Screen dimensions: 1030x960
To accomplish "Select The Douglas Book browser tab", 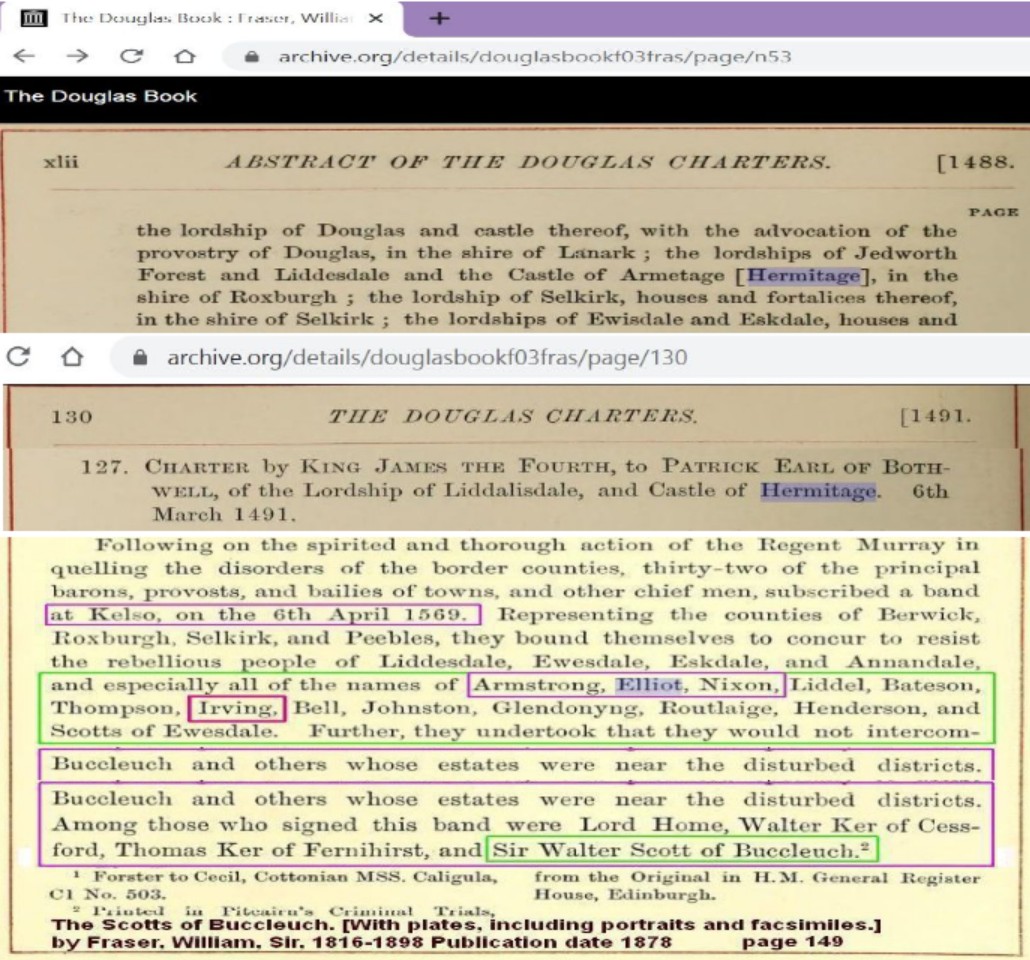I will pos(202,18).
